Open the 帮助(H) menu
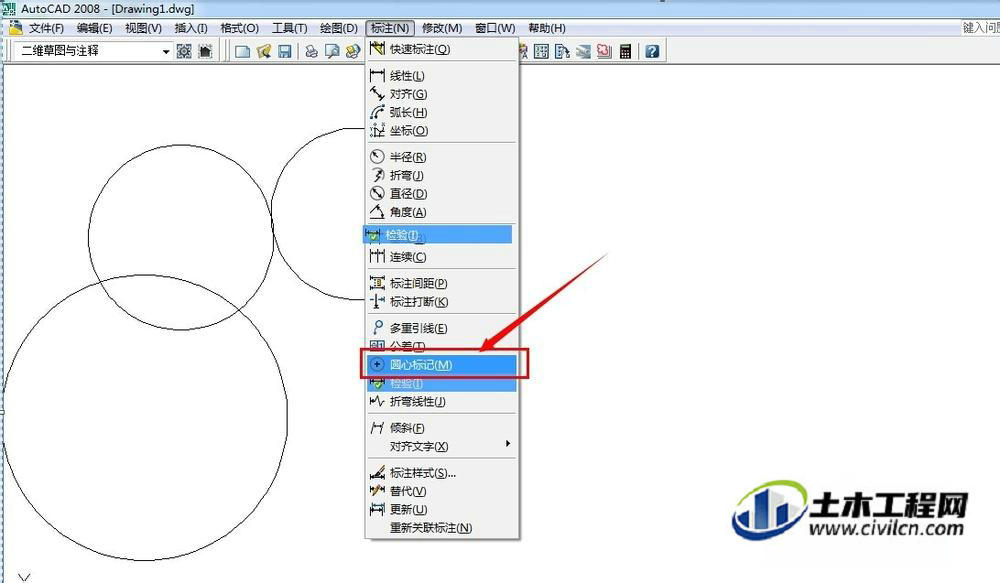 [547, 28]
